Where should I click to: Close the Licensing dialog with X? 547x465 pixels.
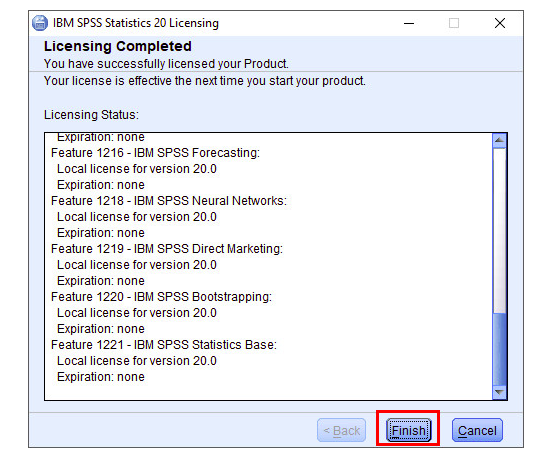[500, 23]
